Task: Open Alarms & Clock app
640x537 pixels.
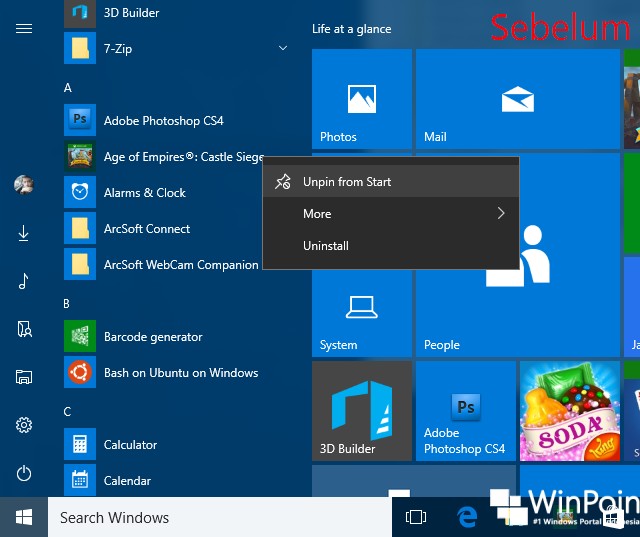Action: tap(163, 192)
